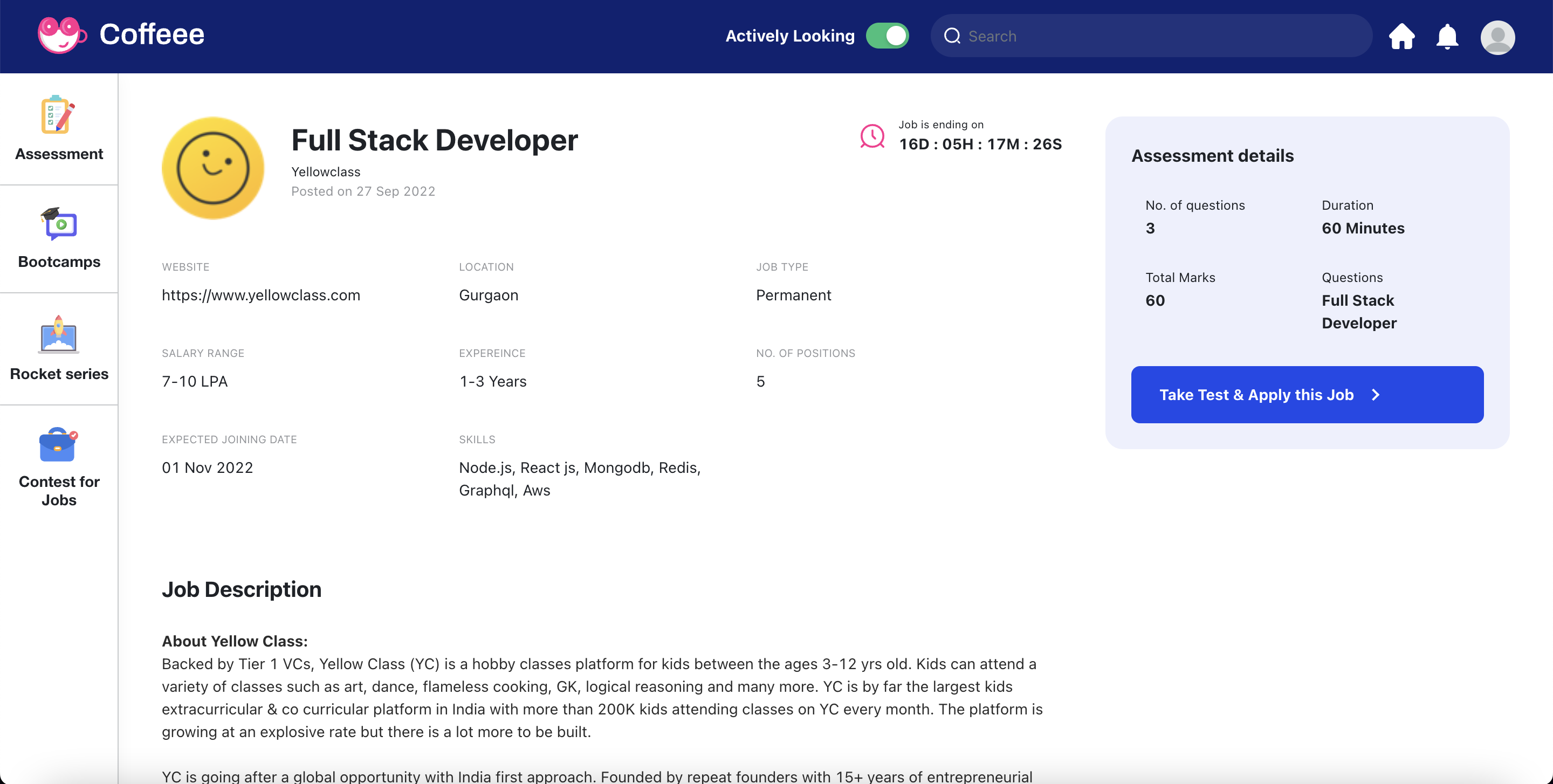Click the Total Marks value 60
The width and height of the screenshot is (1553, 784).
point(1155,301)
